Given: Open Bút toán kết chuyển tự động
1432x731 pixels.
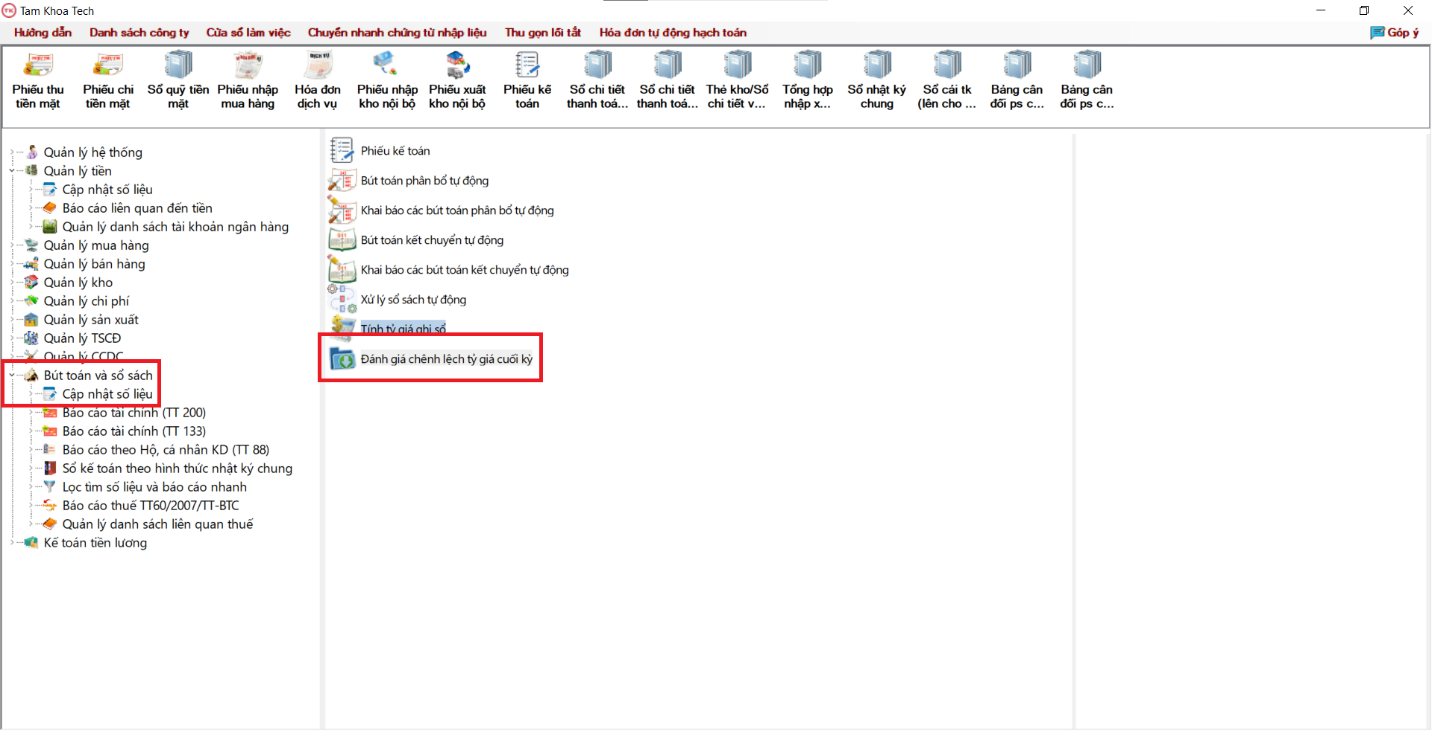Looking at the screenshot, I should [x=432, y=240].
